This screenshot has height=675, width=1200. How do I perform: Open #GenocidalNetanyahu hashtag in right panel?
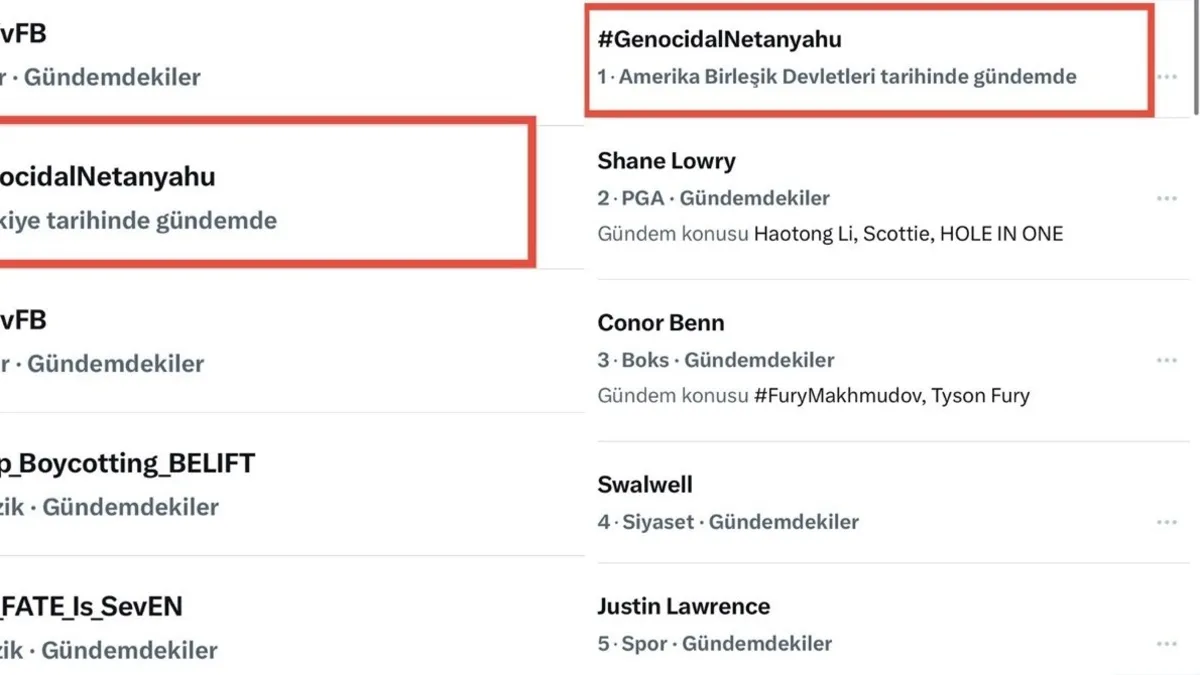[x=719, y=40]
